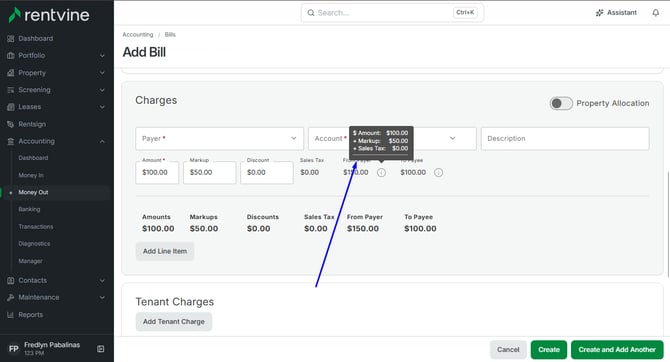Click the Portfolio briefcase icon
The height and width of the screenshot is (362, 670).
coord(11,56)
